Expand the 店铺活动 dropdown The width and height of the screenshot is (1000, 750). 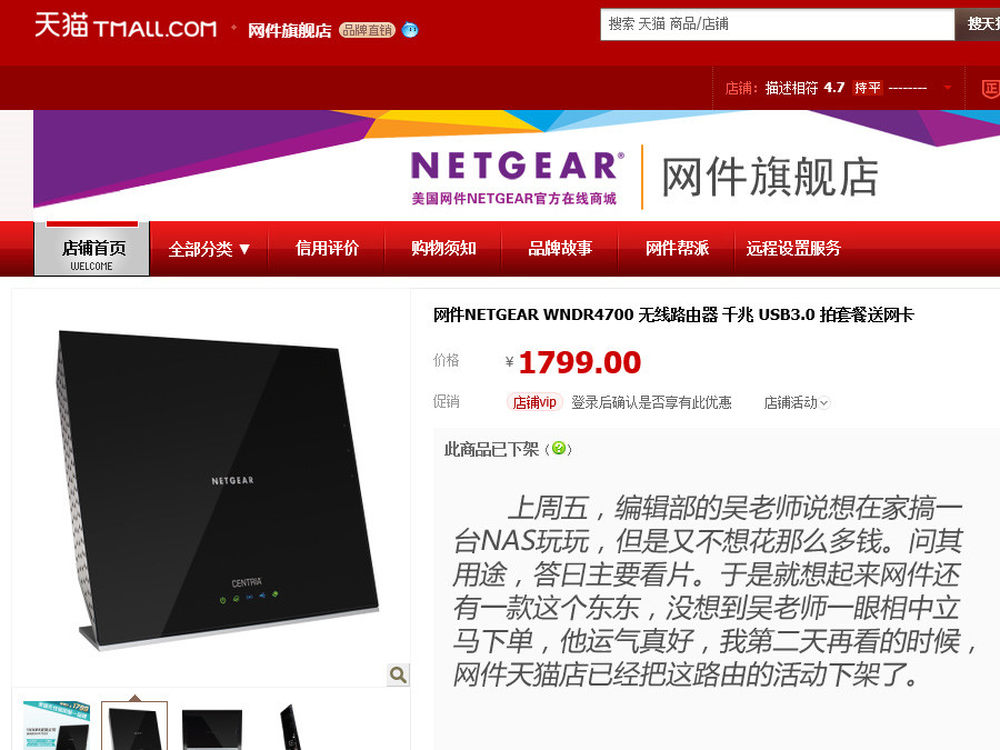[x=796, y=402]
